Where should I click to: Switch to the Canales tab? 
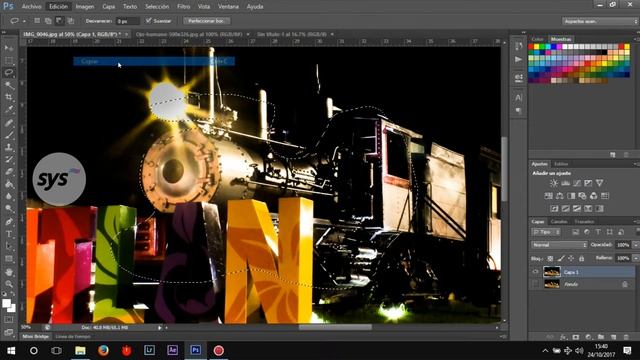[559, 222]
